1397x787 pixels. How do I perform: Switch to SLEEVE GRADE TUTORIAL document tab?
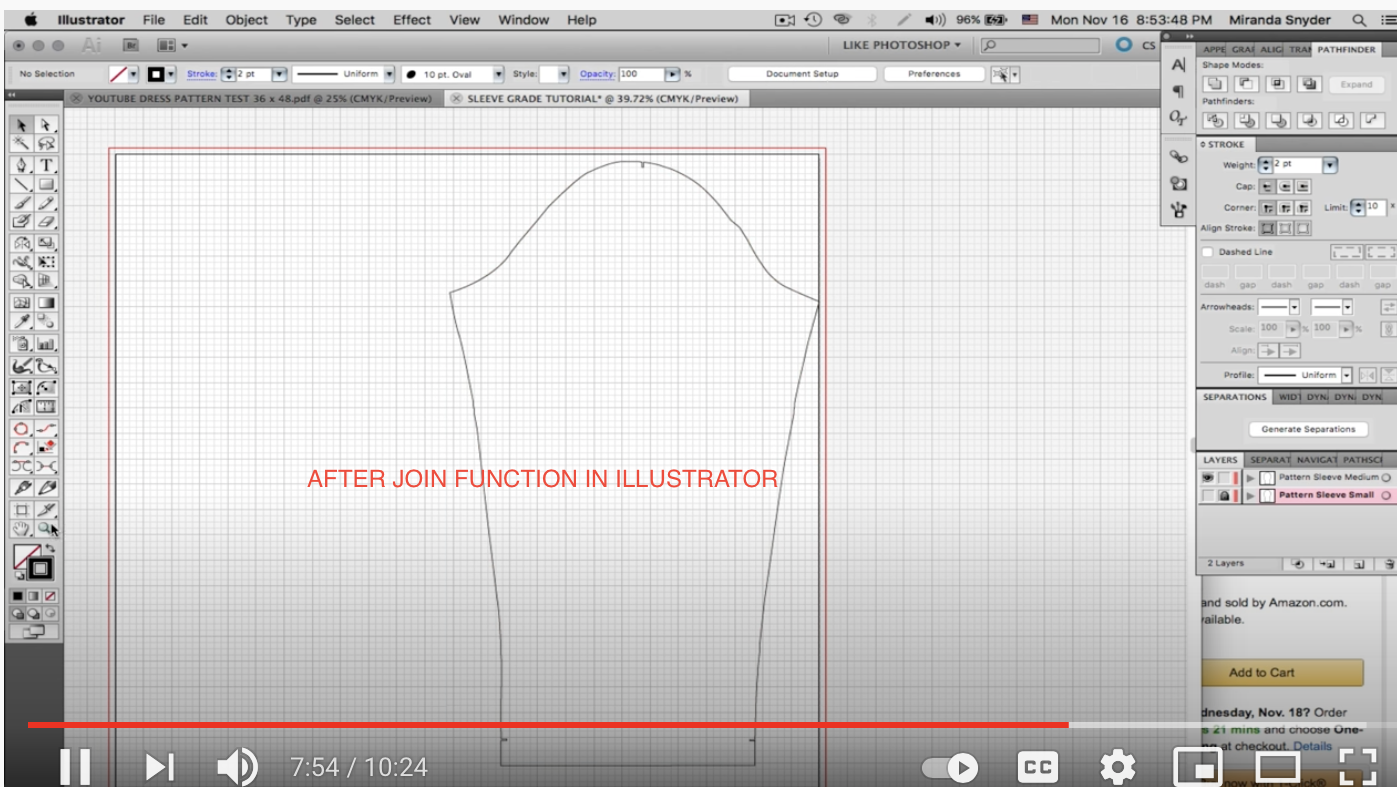(595, 99)
